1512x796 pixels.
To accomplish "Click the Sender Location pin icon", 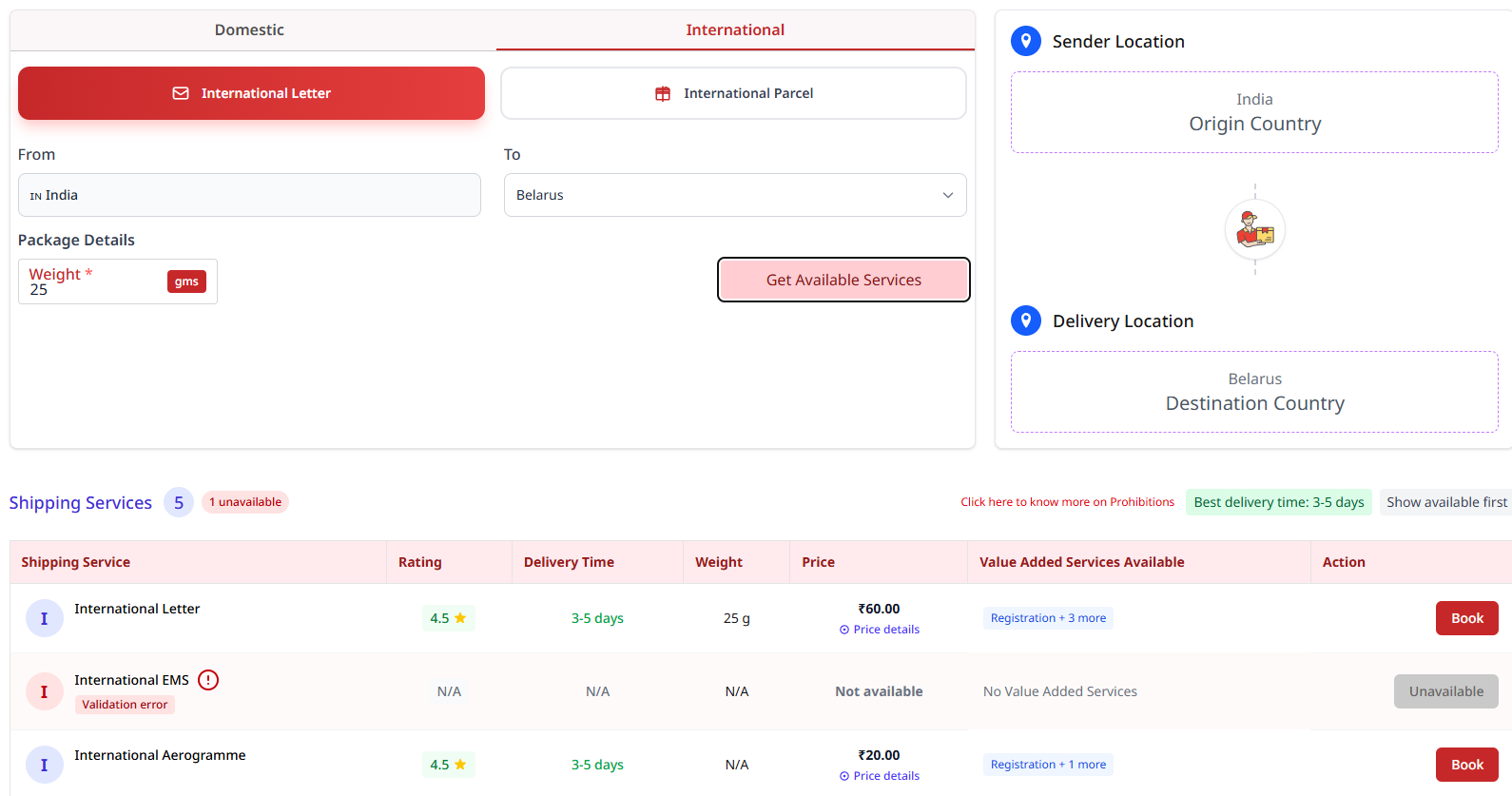I will pos(1026,41).
